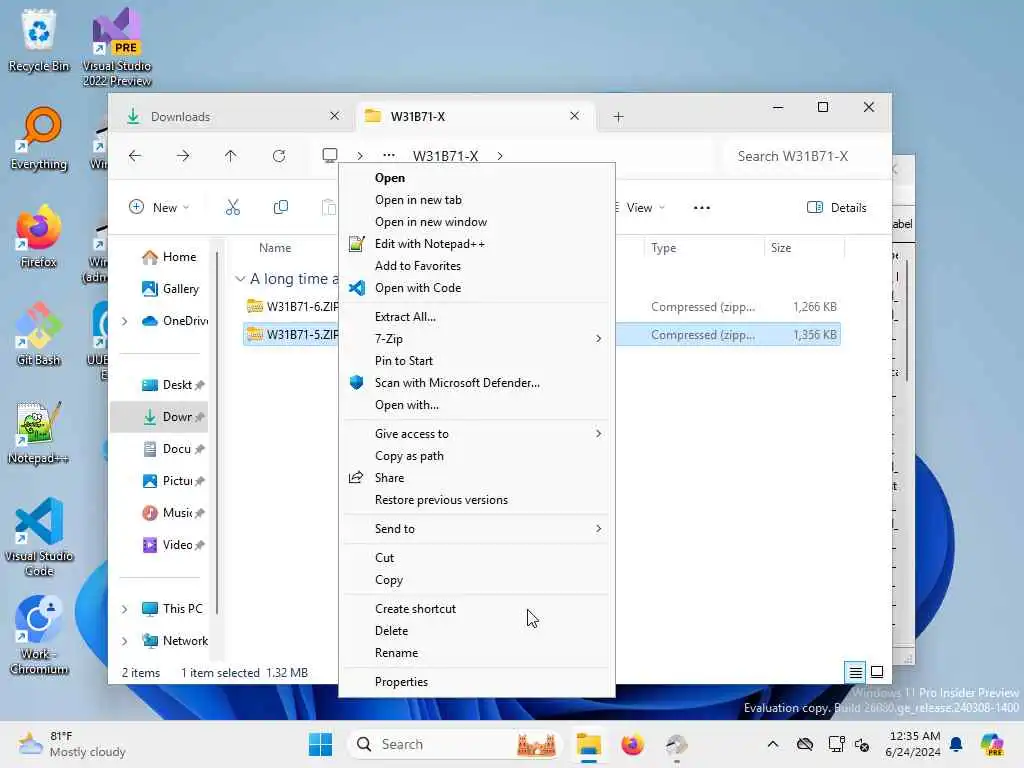This screenshot has height=768, width=1024.
Task: Open the notification bell in taskbar
Action: tap(956, 744)
